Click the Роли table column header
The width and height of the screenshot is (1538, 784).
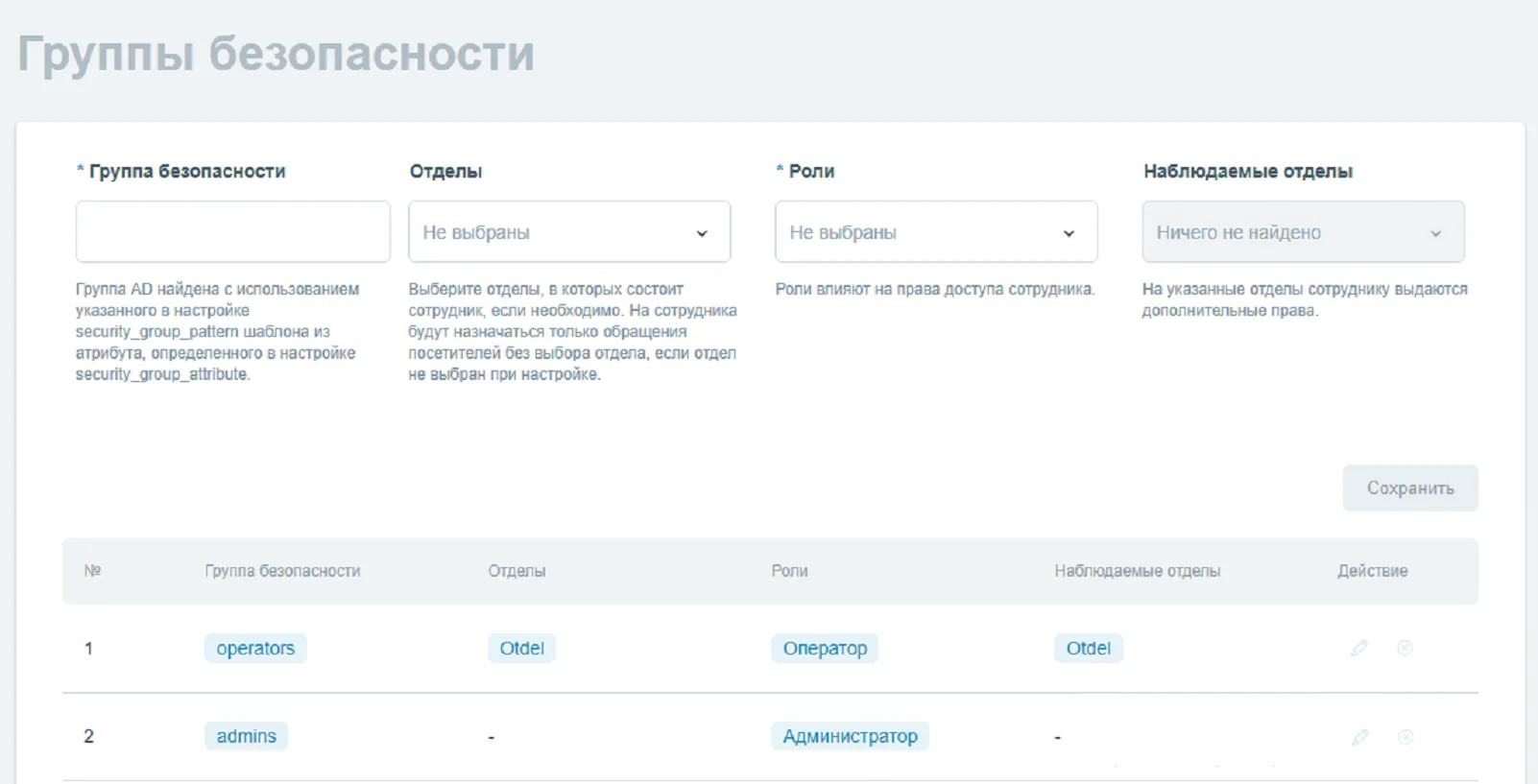point(789,571)
